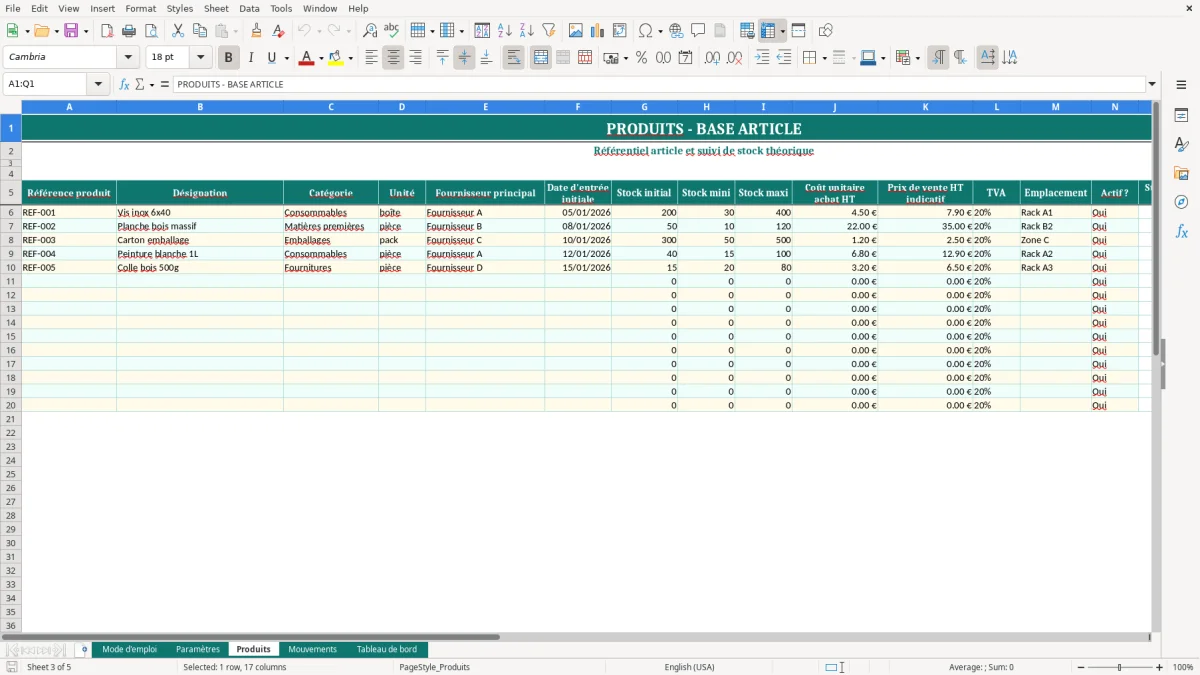This screenshot has width=1200, height=675.
Task: Click the zoom slider in the status bar
Action: pyautogui.click(x=1119, y=667)
